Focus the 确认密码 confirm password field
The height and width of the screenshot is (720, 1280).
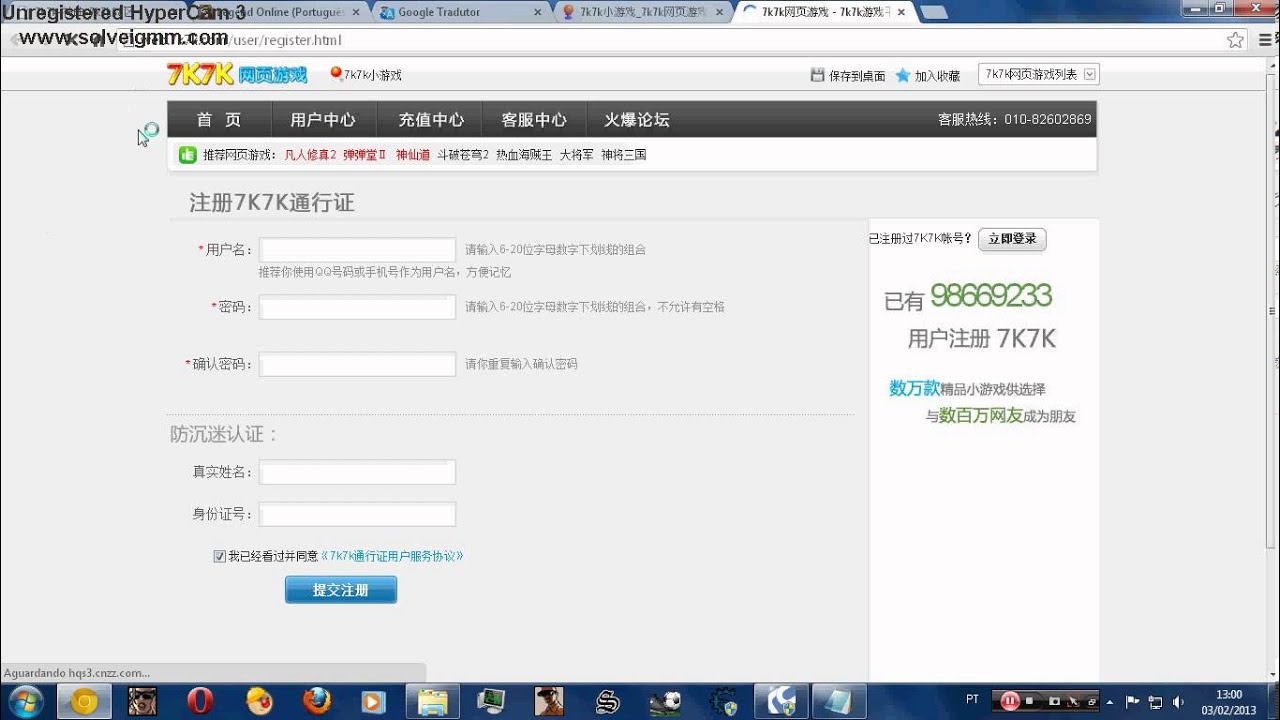tap(357, 364)
